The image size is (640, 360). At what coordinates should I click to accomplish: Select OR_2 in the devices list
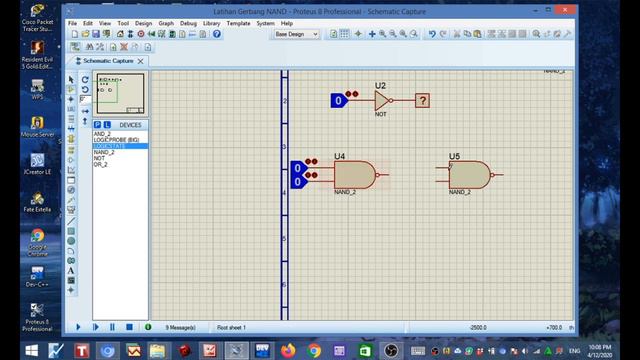[100, 164]
